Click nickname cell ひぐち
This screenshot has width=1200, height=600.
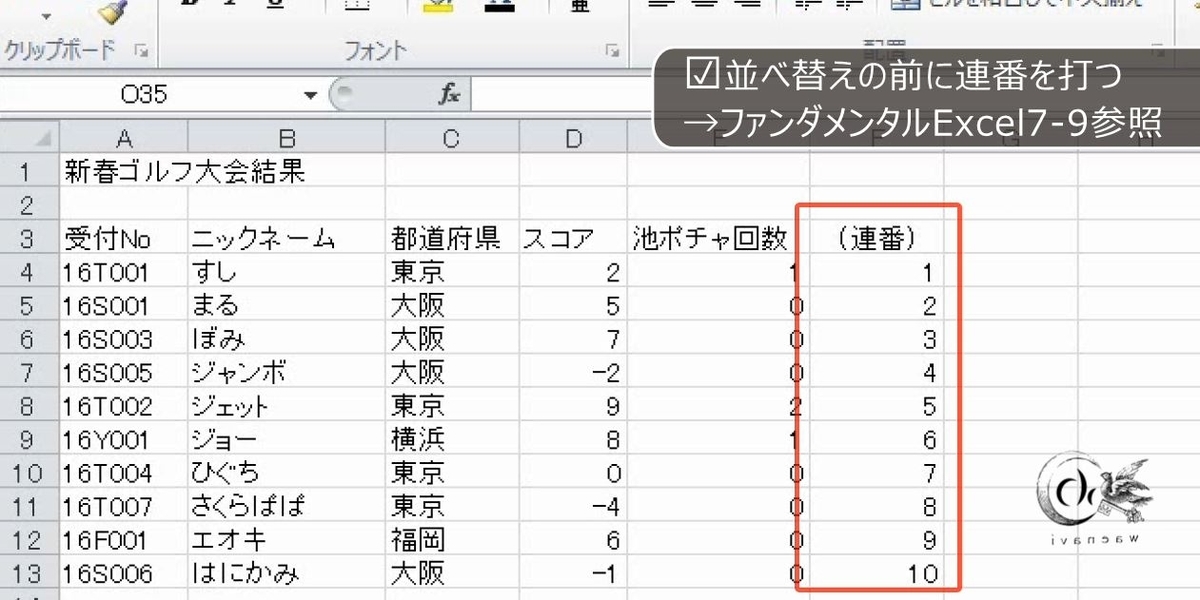[x=287, y=473]
